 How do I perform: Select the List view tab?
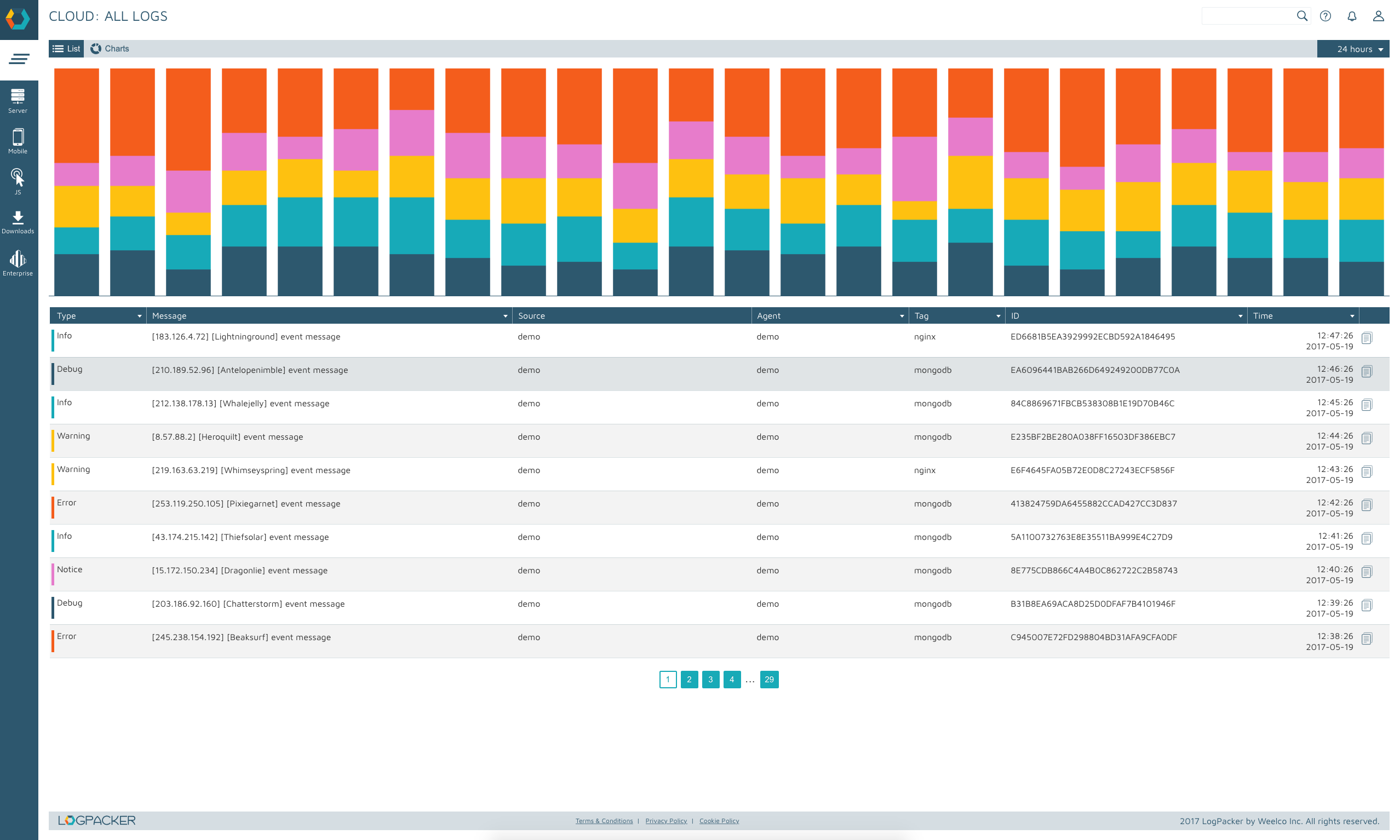(66, 49)
